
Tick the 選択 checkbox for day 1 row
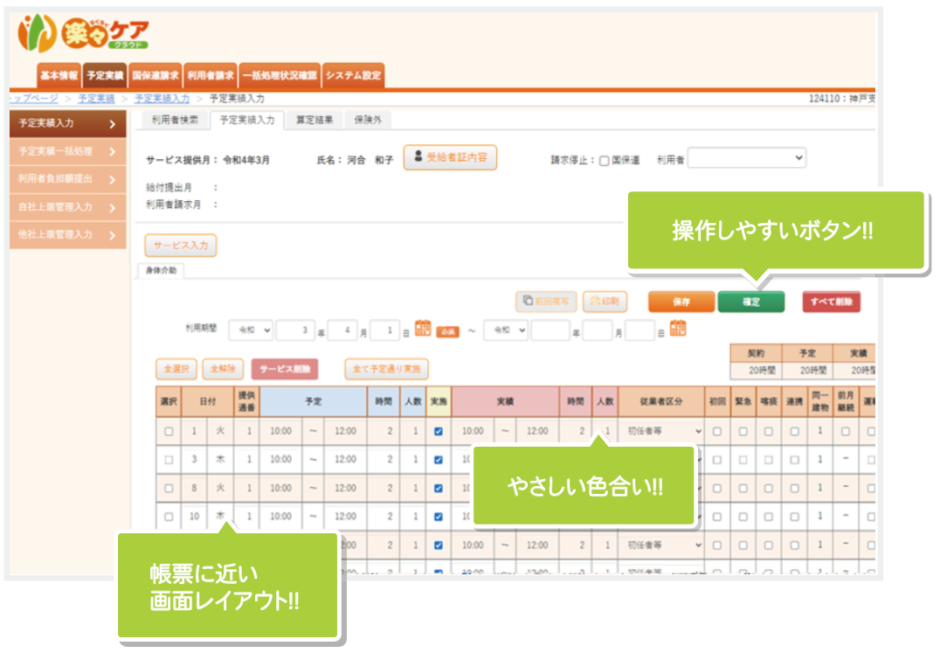point(168,431)
